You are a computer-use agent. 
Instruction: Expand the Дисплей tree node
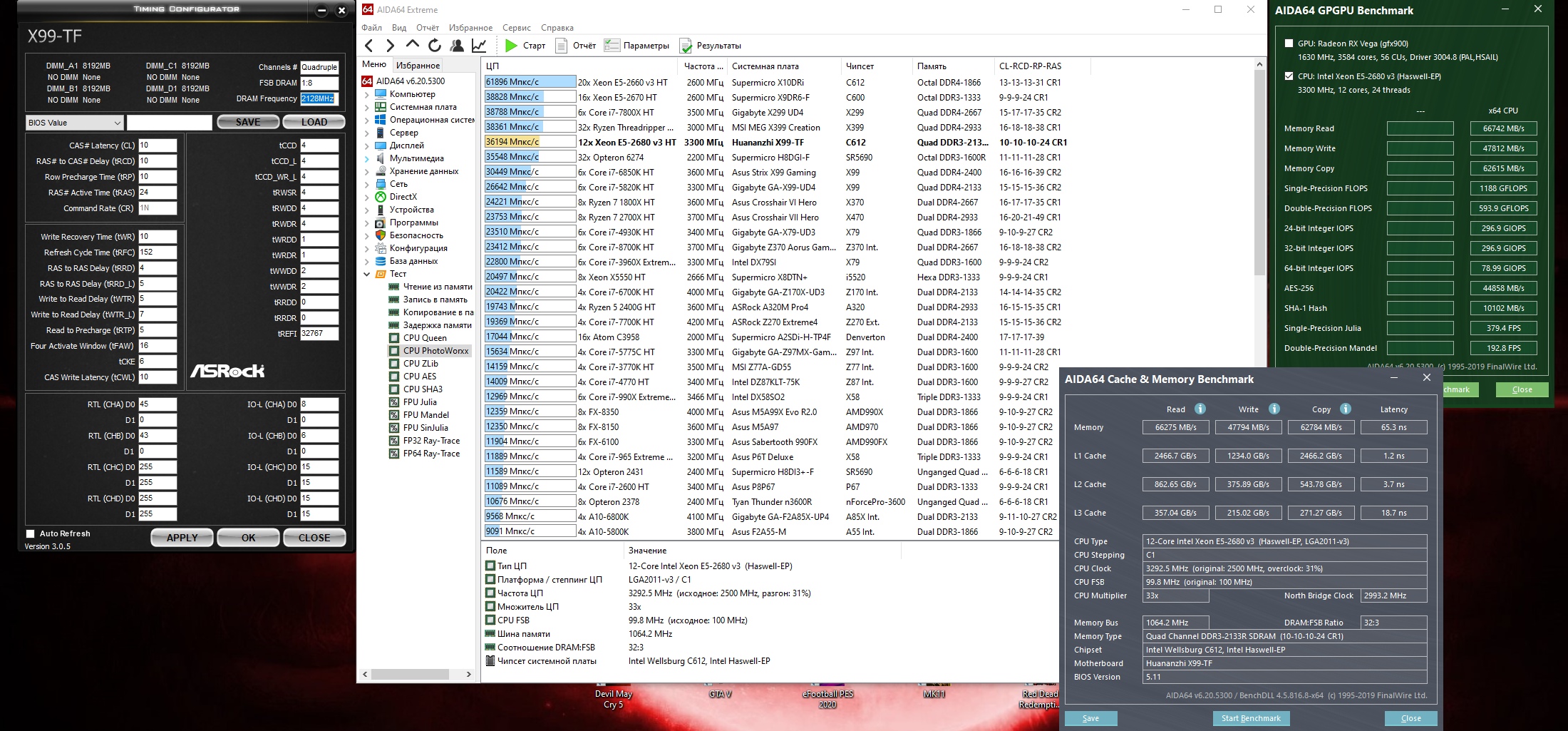[x=367, y=145]
